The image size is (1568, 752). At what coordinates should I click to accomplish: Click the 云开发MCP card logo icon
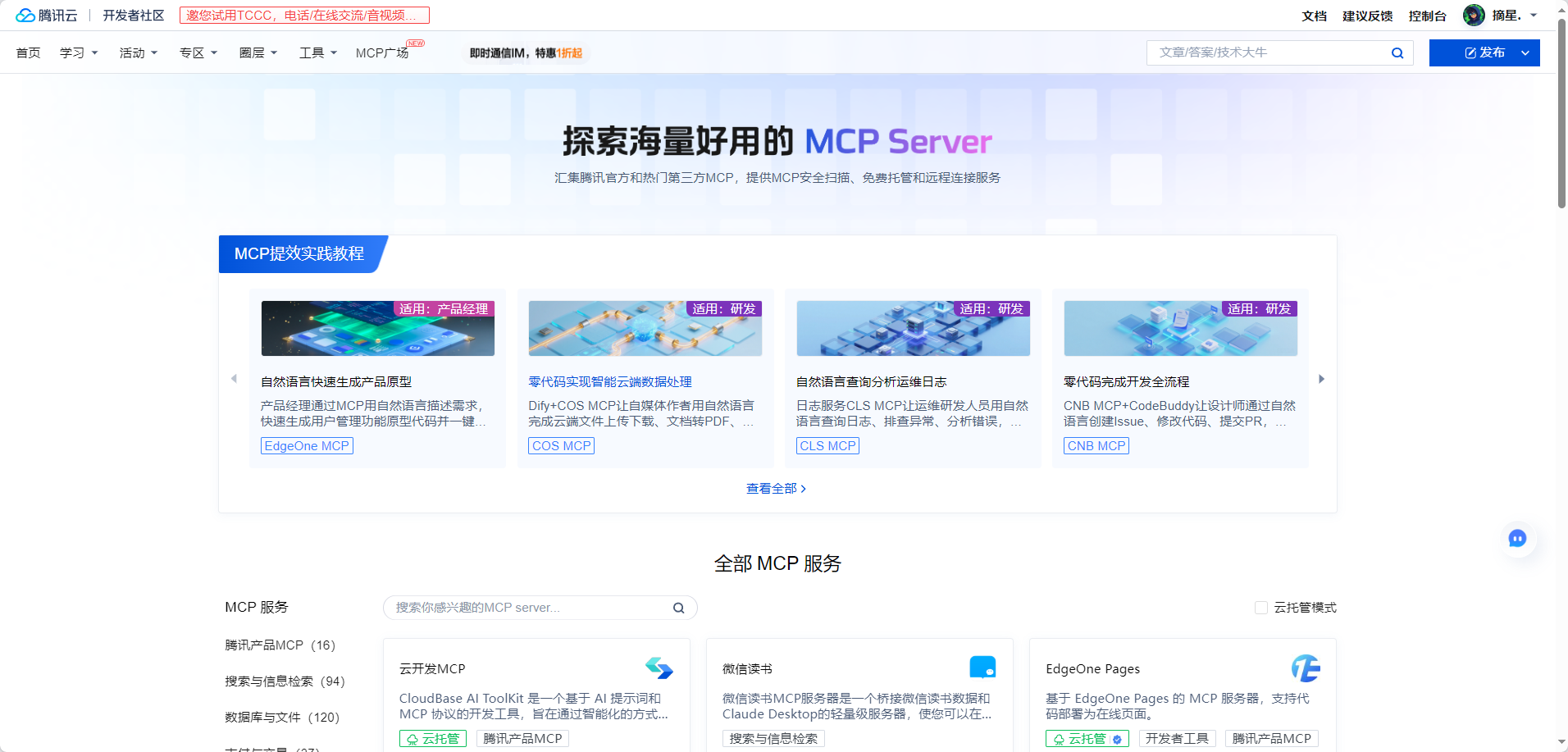(x=659, y=668)
